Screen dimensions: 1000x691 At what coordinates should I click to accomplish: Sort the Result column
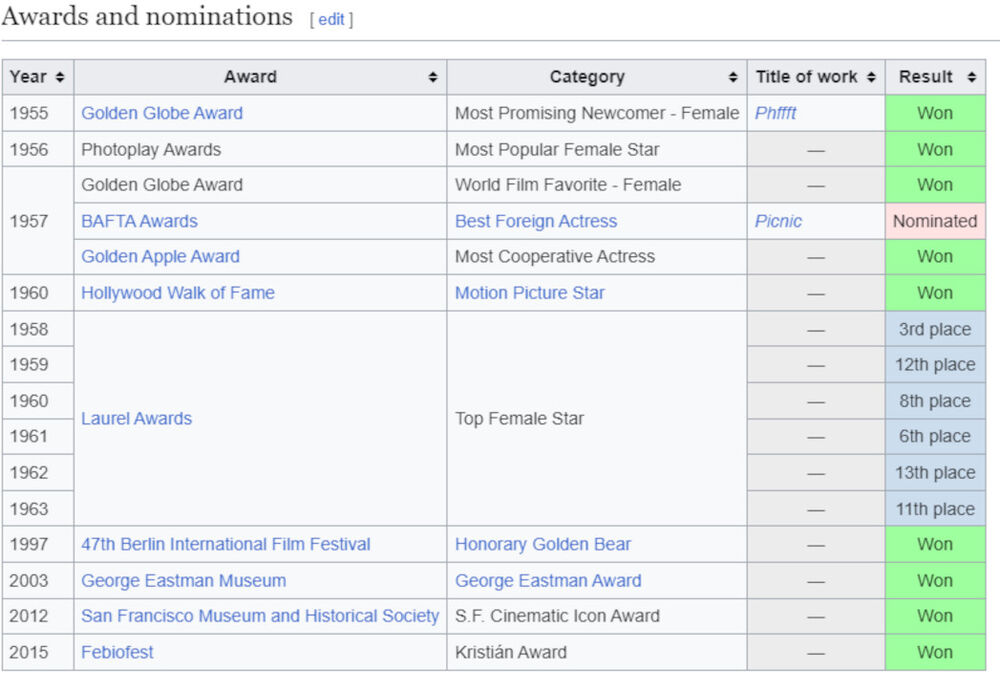(971, 77)
